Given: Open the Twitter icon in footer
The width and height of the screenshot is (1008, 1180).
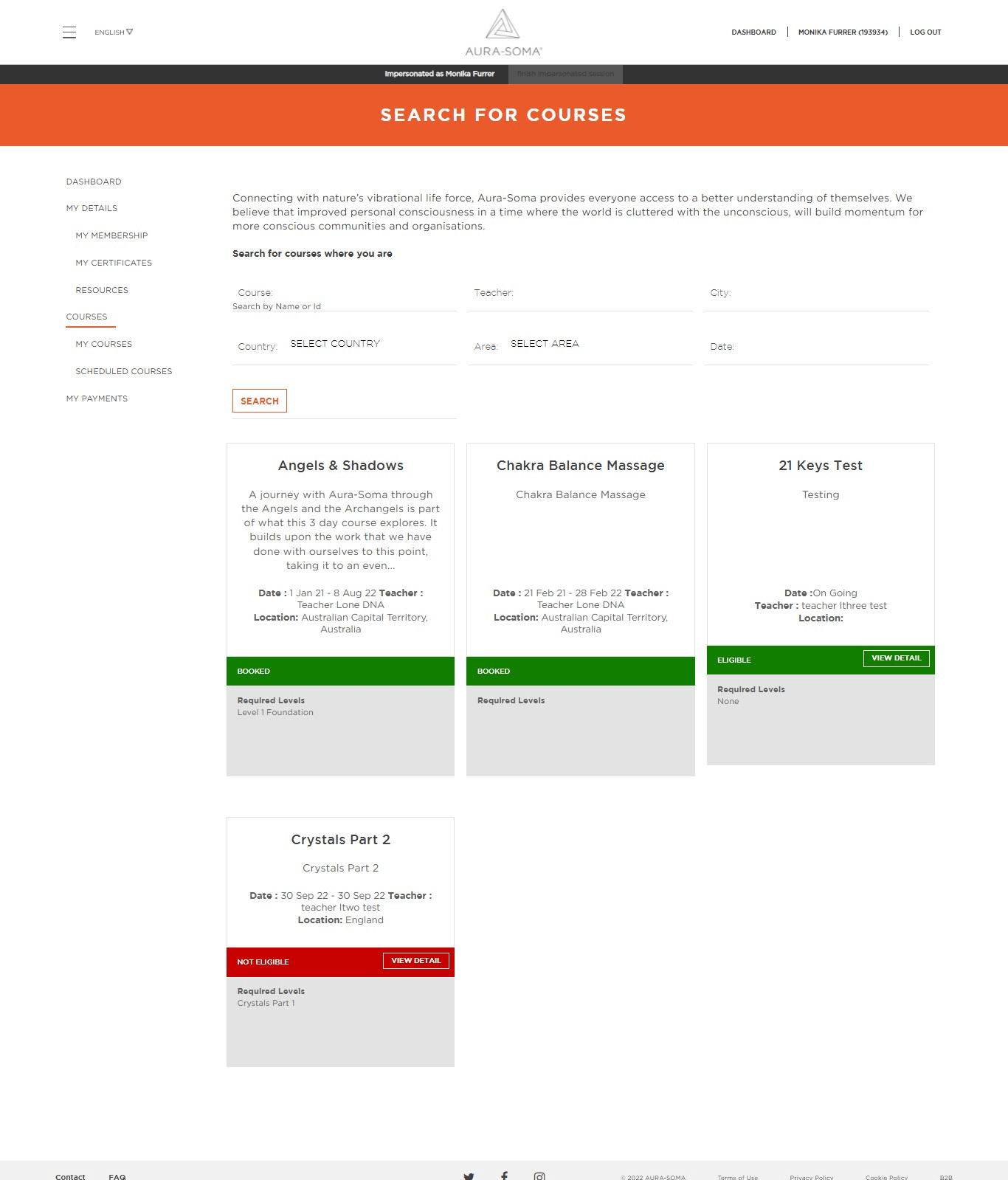Looking at the screenshot, I should 469,1176.
